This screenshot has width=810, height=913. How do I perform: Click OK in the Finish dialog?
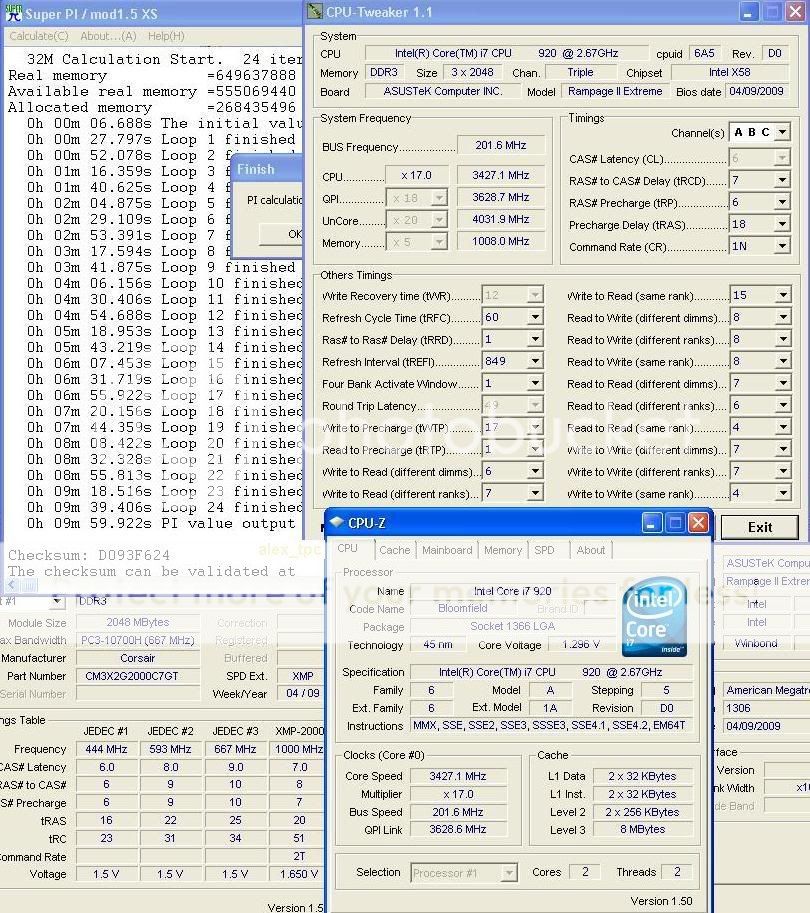coord(281,234)
